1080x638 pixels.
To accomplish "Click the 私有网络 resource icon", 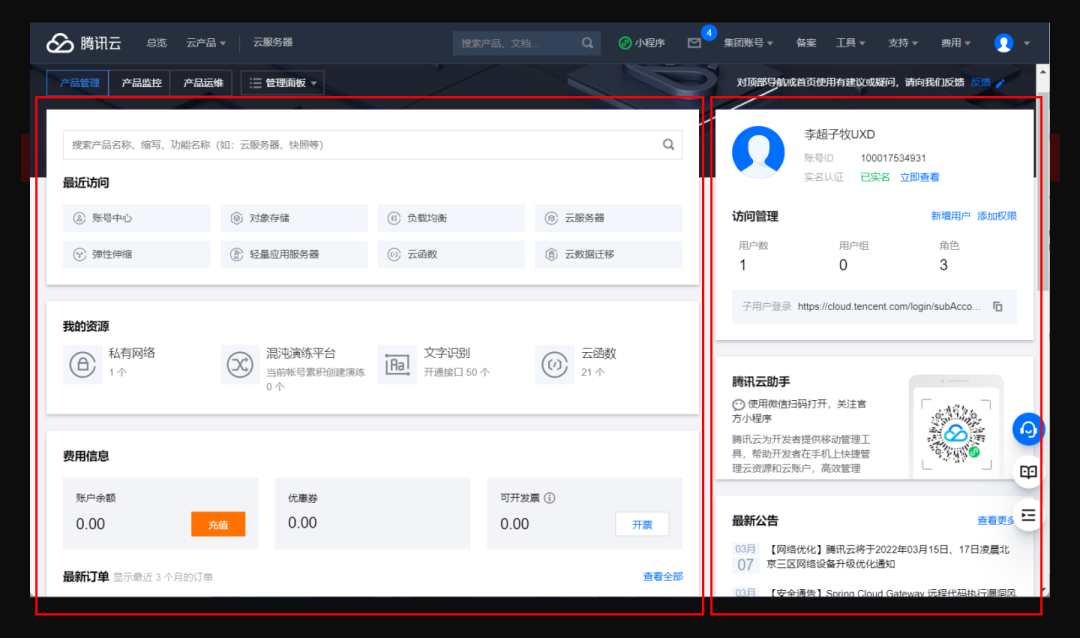I will pos(82,364).
